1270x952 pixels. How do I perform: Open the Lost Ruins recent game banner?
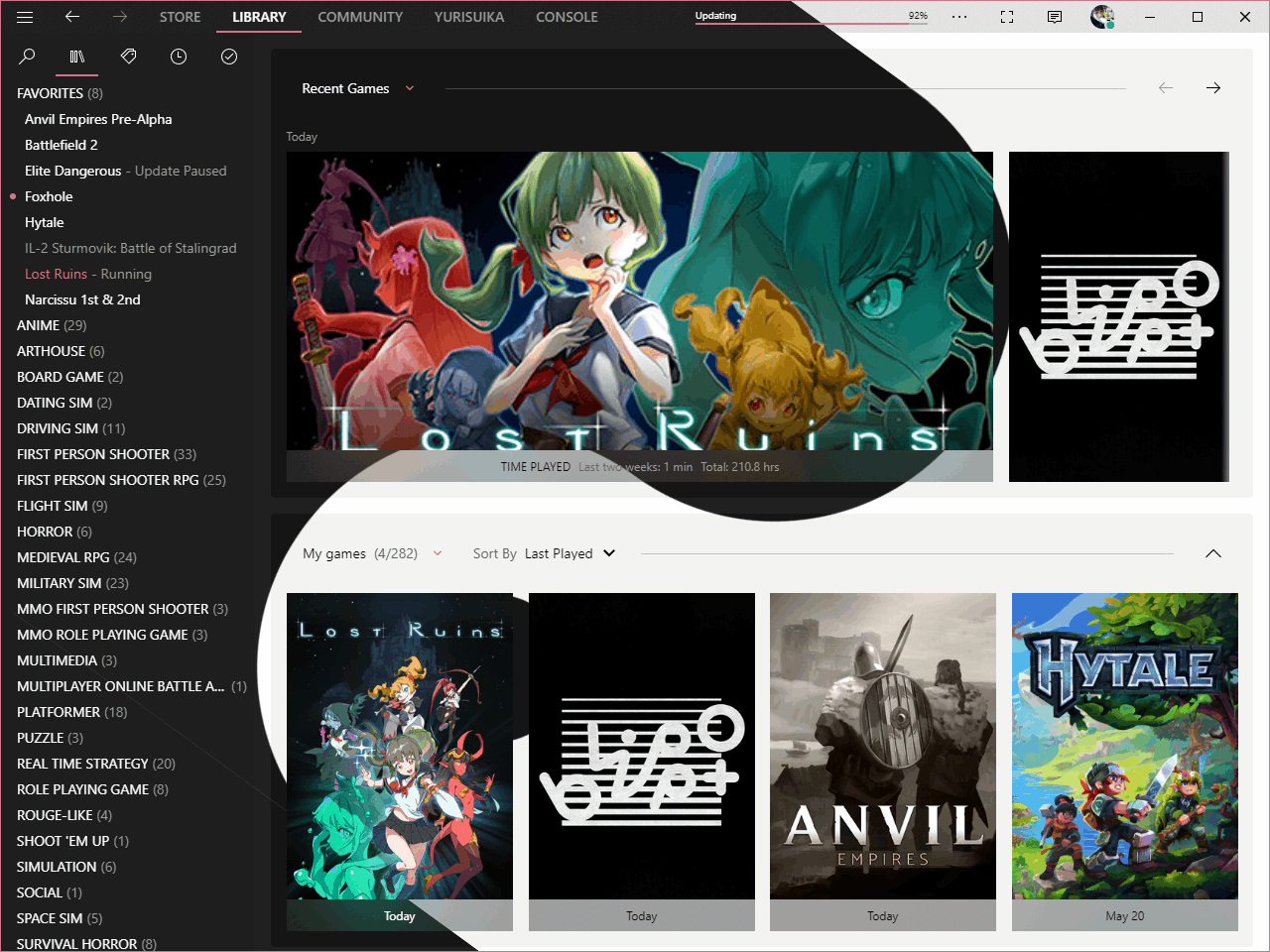pos(640,316)
